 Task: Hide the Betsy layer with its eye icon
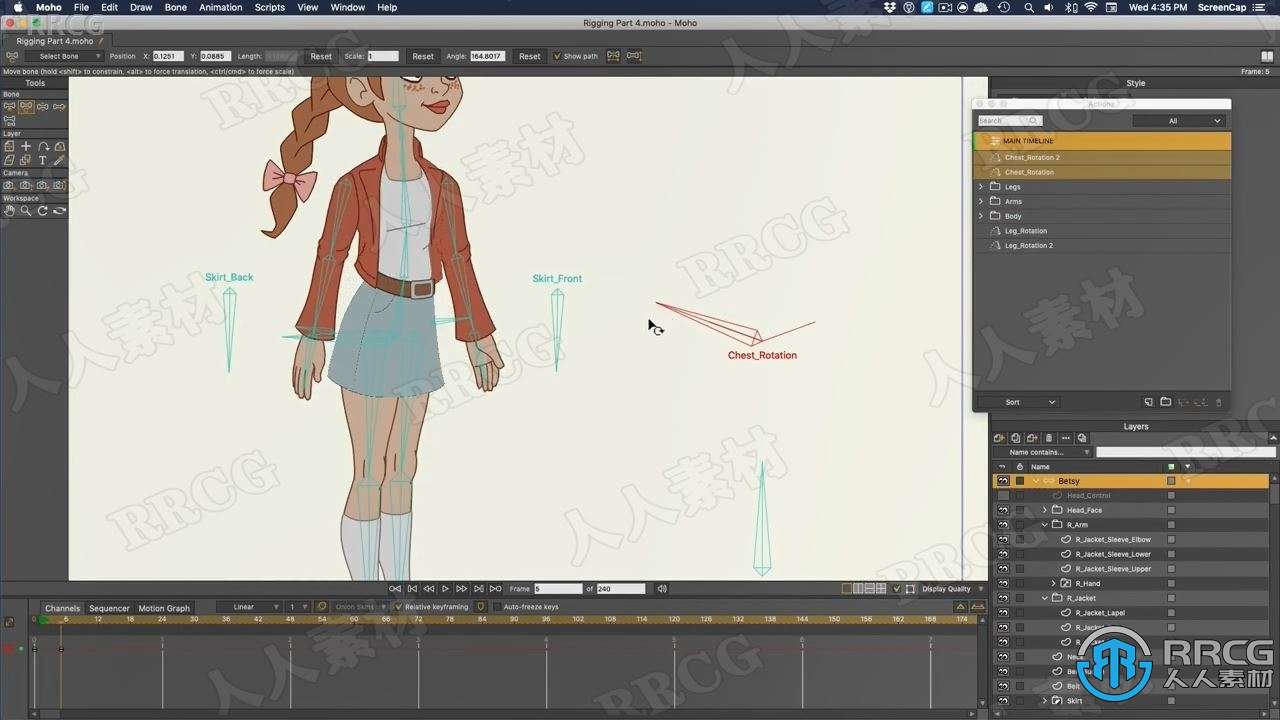pyautogui.click(x=1003, y=481)
